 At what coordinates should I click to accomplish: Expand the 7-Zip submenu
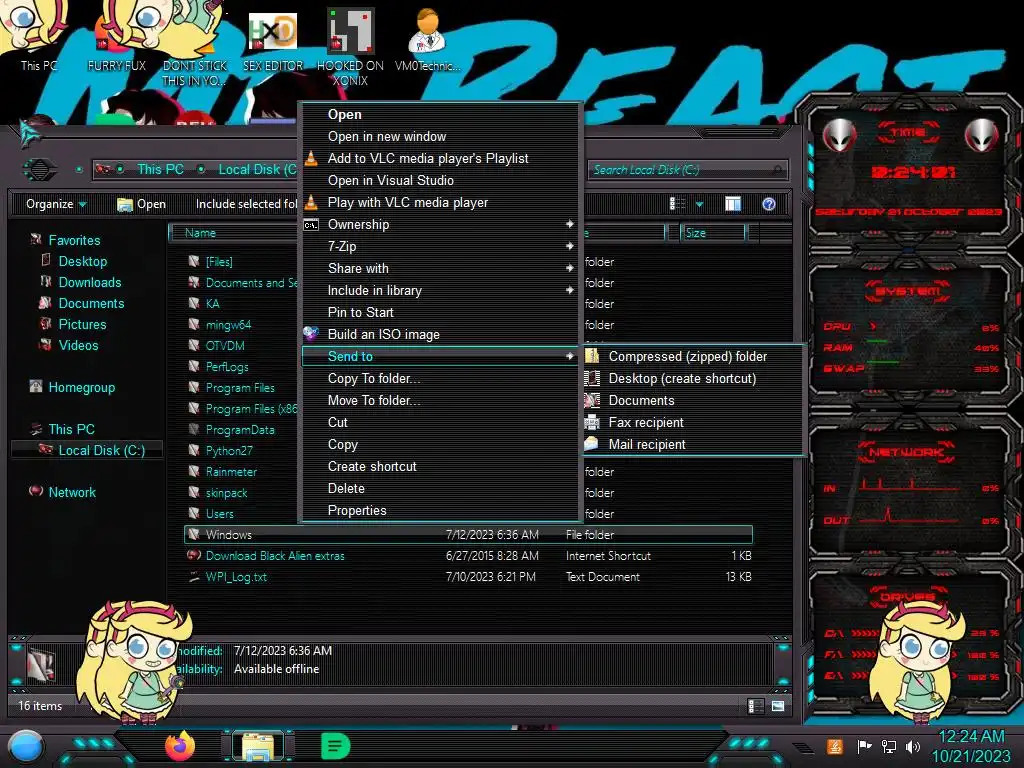pyautogui.click(x=441, y=246)
